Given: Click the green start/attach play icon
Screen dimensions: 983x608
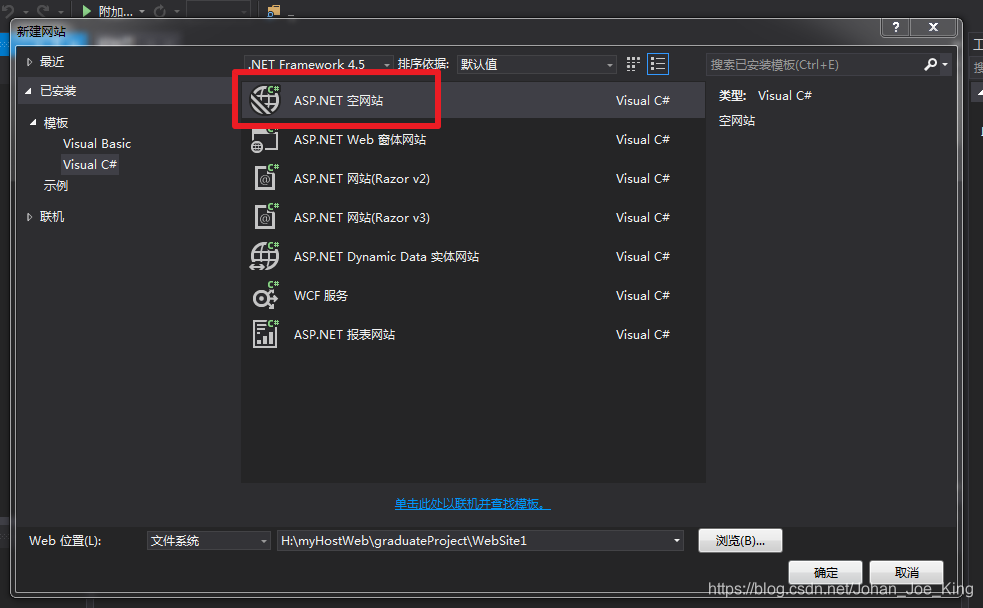Looking at the screenshot, I should [x=87, y=11].
